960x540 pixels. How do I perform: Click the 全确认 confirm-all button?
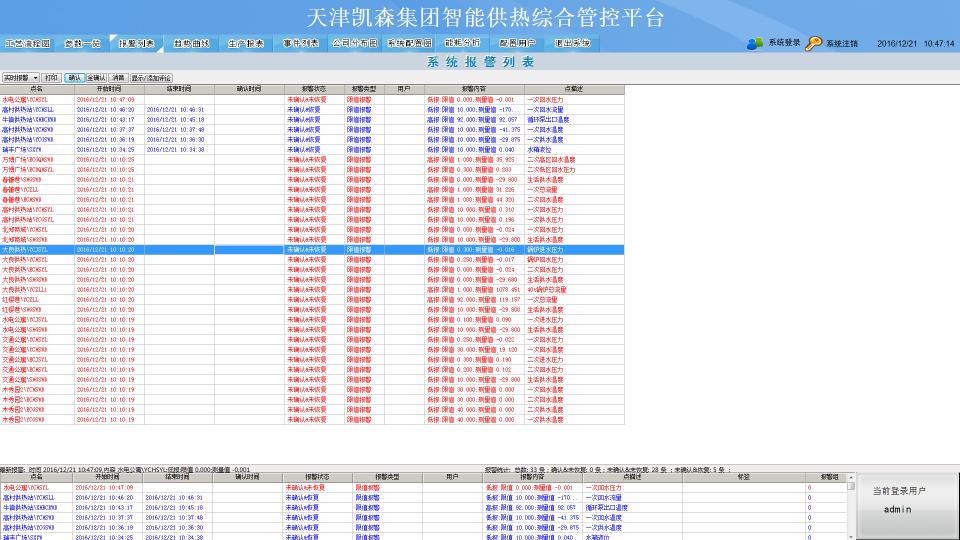96,77
